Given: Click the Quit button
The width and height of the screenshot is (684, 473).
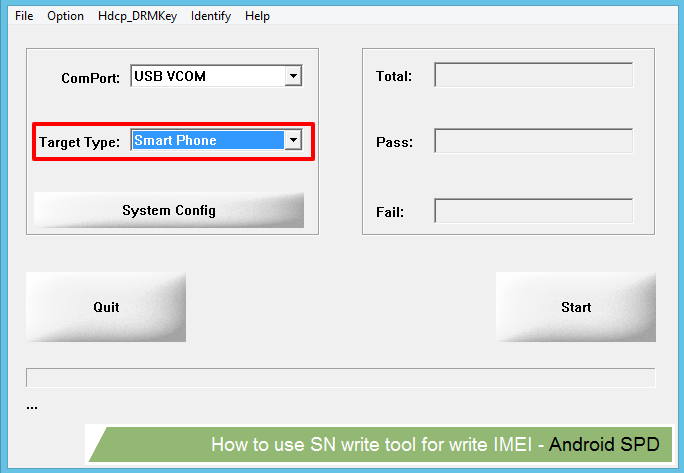Looking at the screenshot, I should click(106, 307).
